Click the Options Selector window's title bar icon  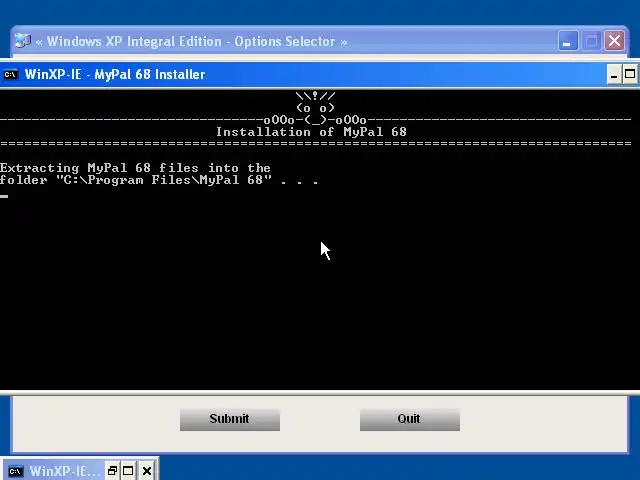(x=23, y=41)
